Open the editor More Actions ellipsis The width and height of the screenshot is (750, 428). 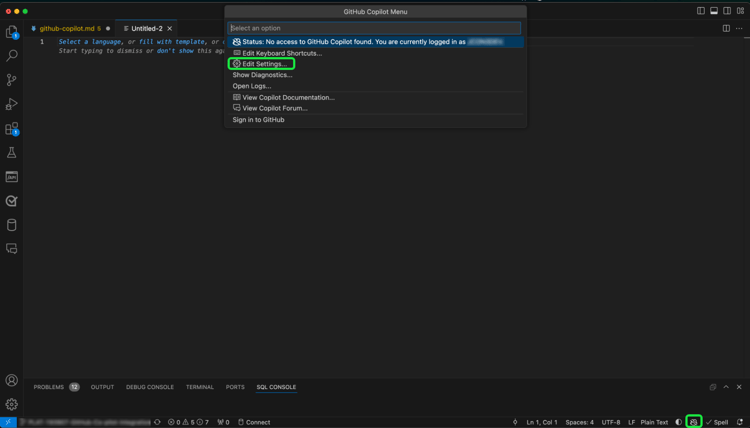[739, 29]
